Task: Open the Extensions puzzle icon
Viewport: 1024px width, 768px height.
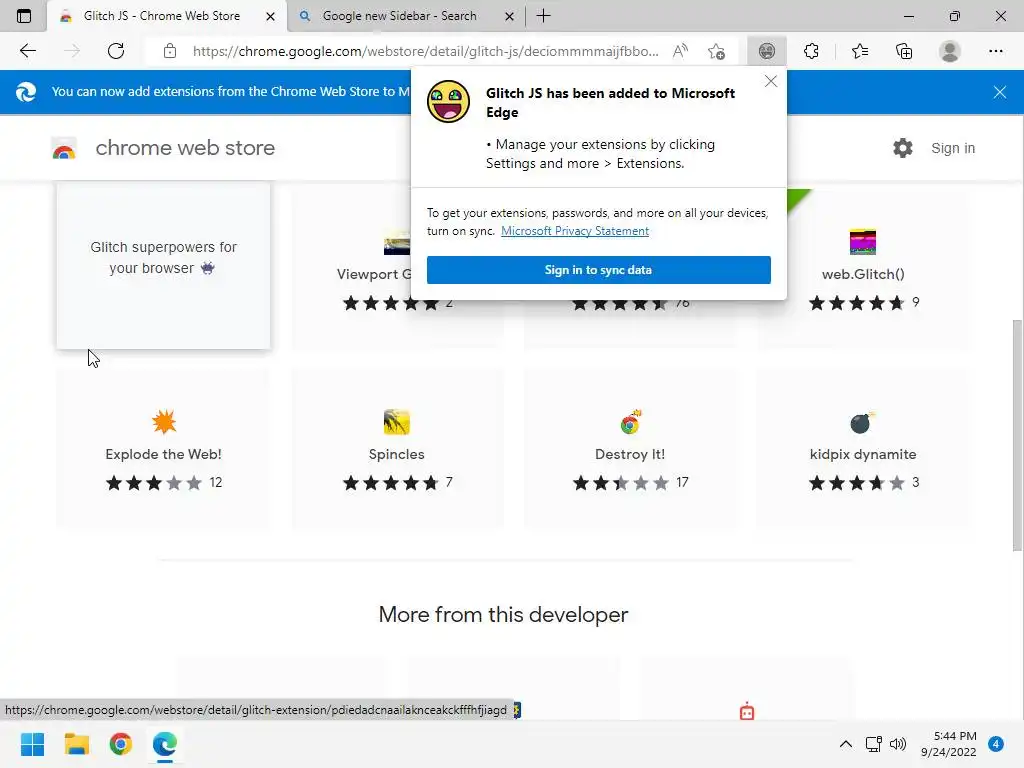Action: (x=811, y=51)
